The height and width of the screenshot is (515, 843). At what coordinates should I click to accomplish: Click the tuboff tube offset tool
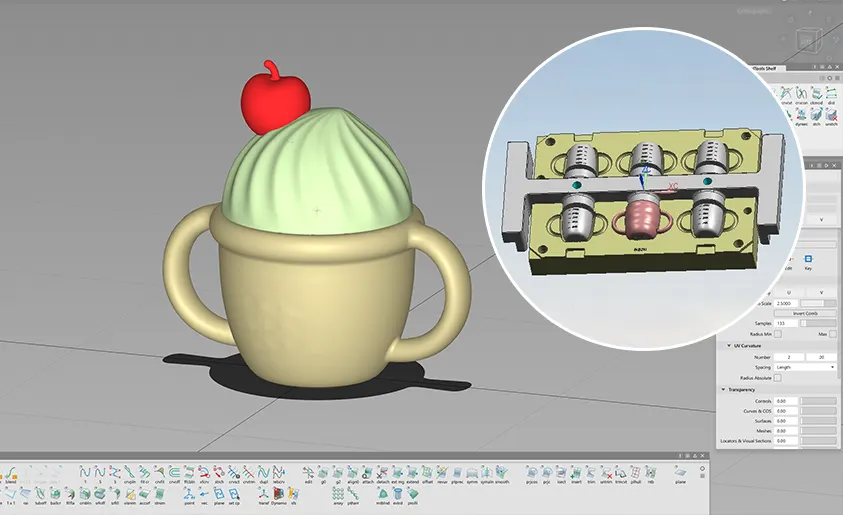point(41,497)
